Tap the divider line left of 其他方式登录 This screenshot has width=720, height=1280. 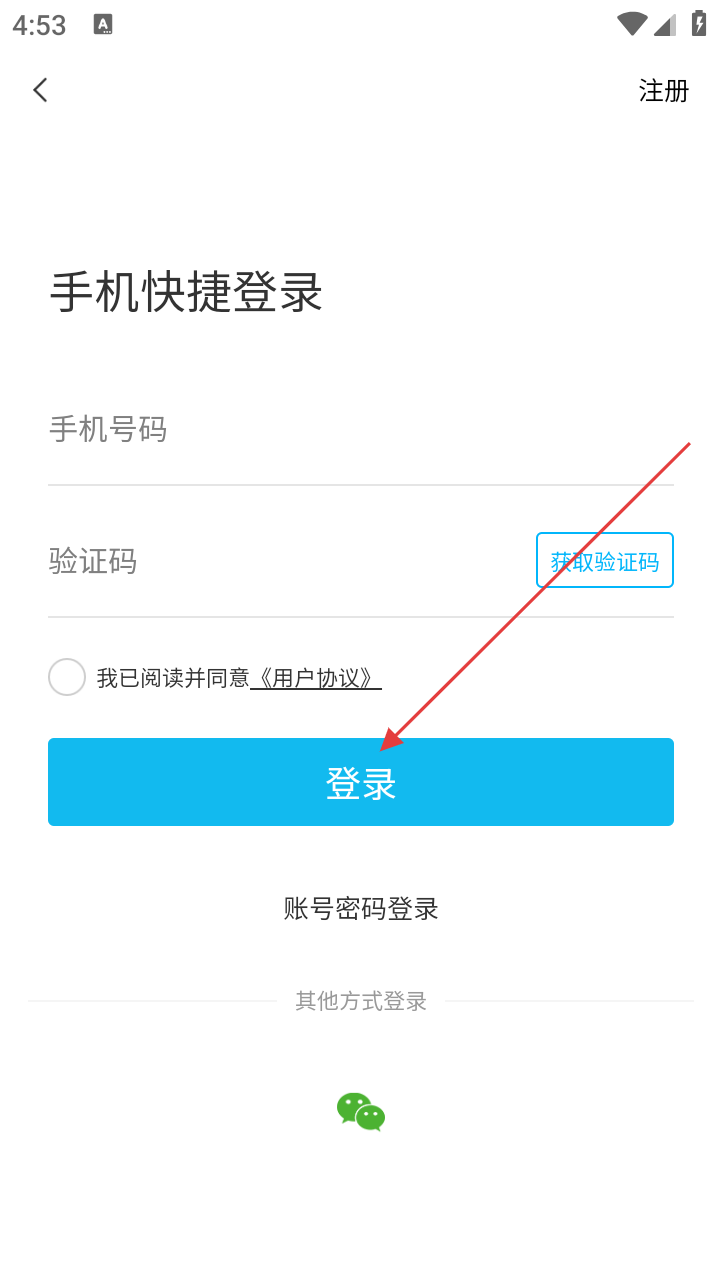152,1001
